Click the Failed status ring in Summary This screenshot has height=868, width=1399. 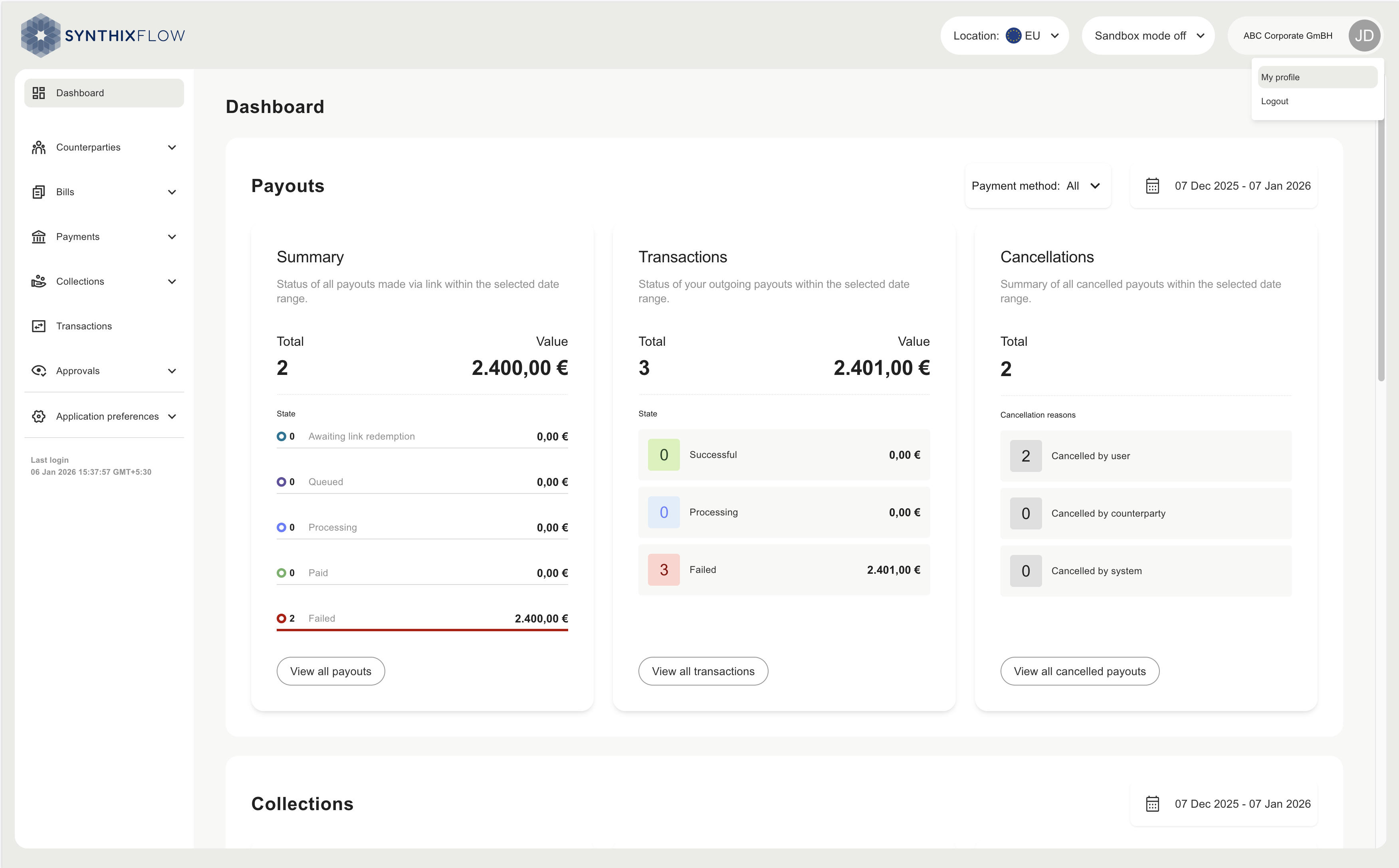tap(281, 618)
